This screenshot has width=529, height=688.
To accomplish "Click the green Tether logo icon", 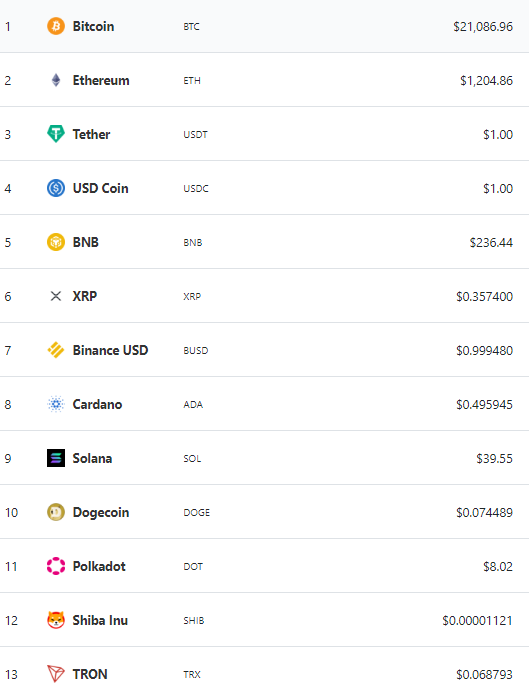I will pos(56,134).
